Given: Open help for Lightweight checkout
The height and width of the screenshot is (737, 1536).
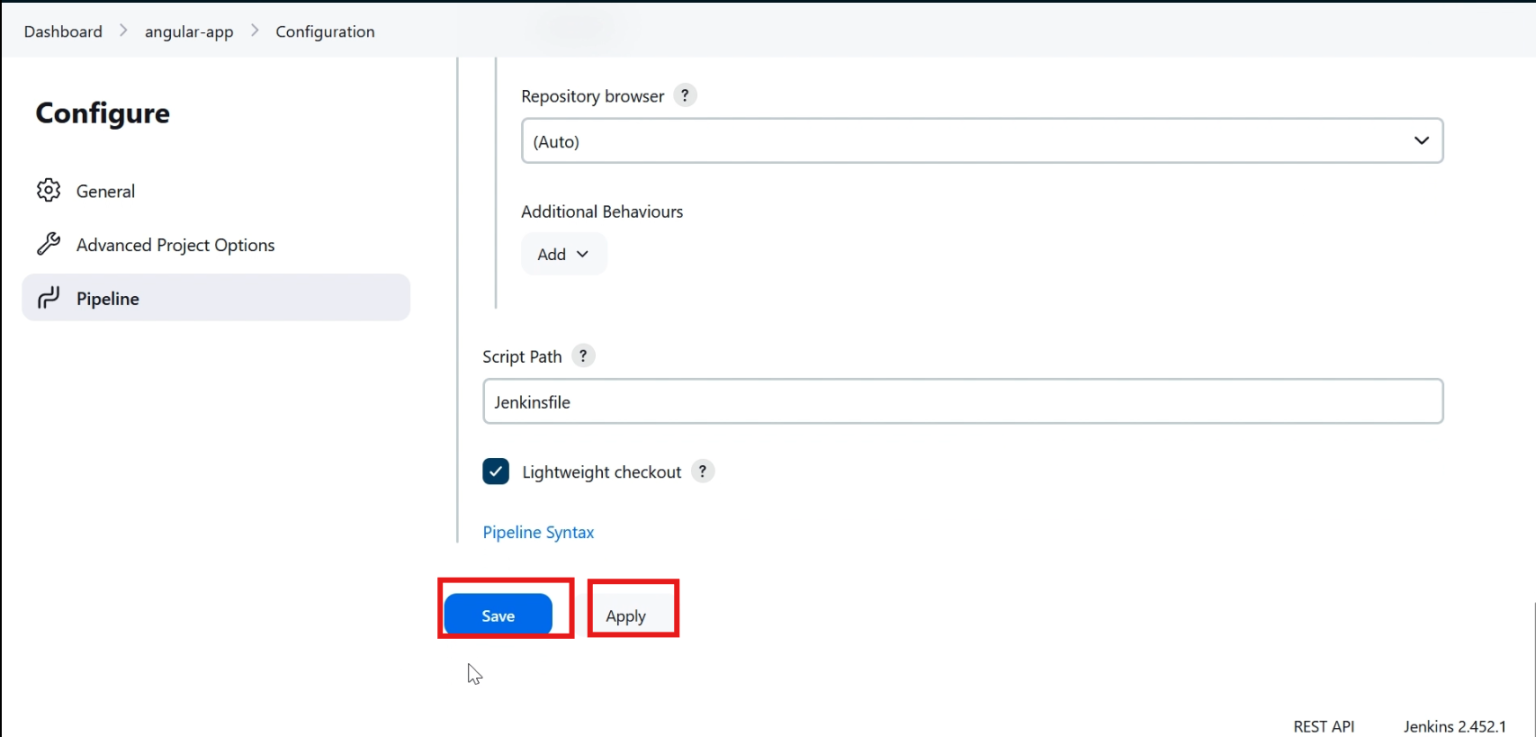Looking at the screenshot, I should click(702, 471).
